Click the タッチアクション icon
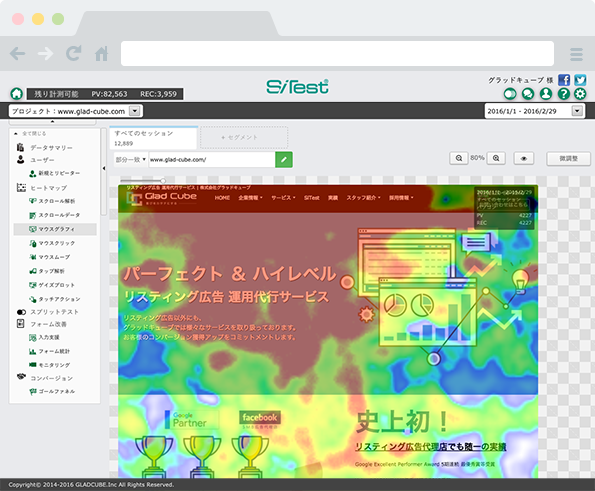Screen dimensions: 595x491 click(x=33, y=299)
